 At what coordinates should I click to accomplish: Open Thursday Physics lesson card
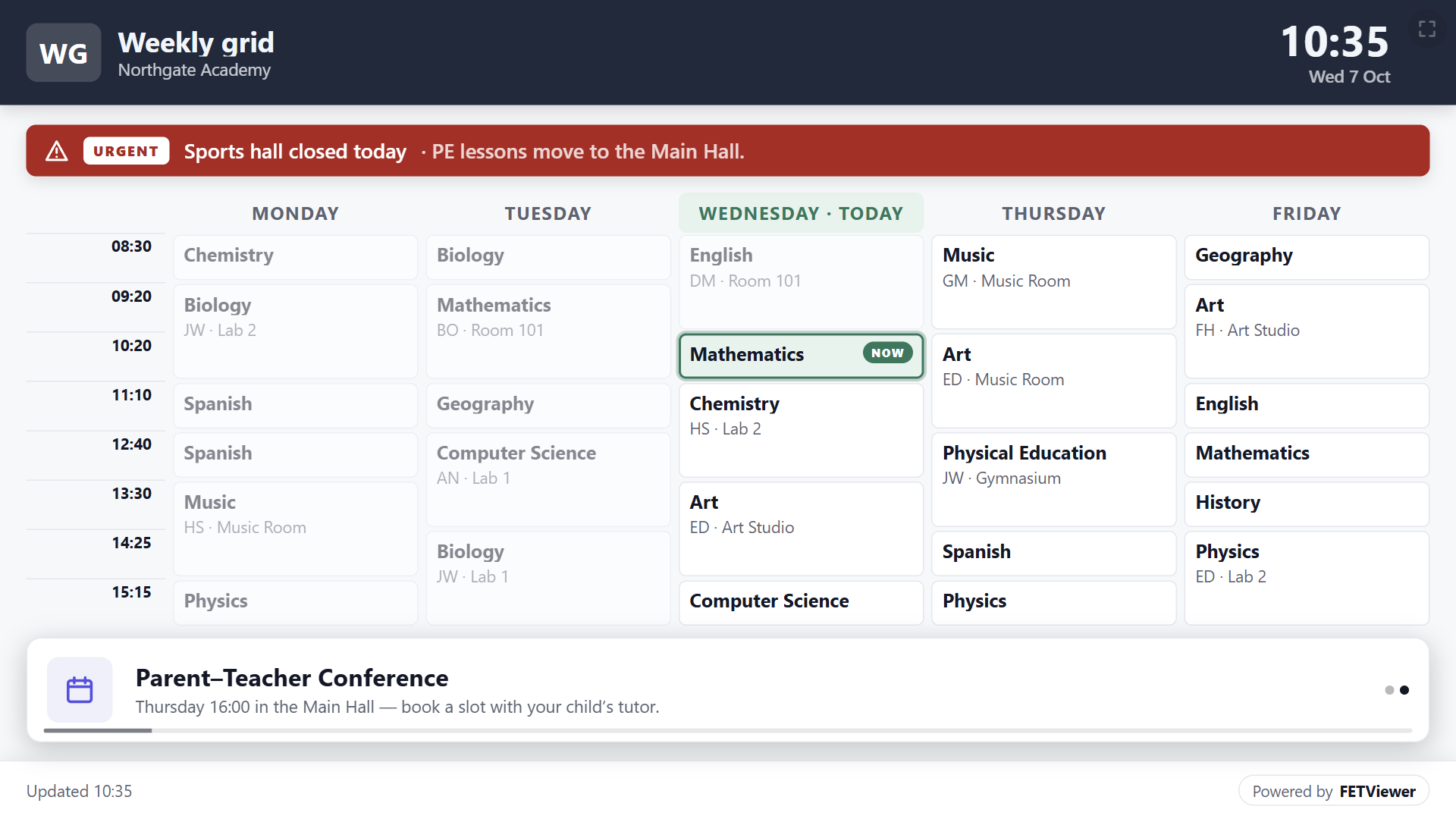tap(1054, 602)
